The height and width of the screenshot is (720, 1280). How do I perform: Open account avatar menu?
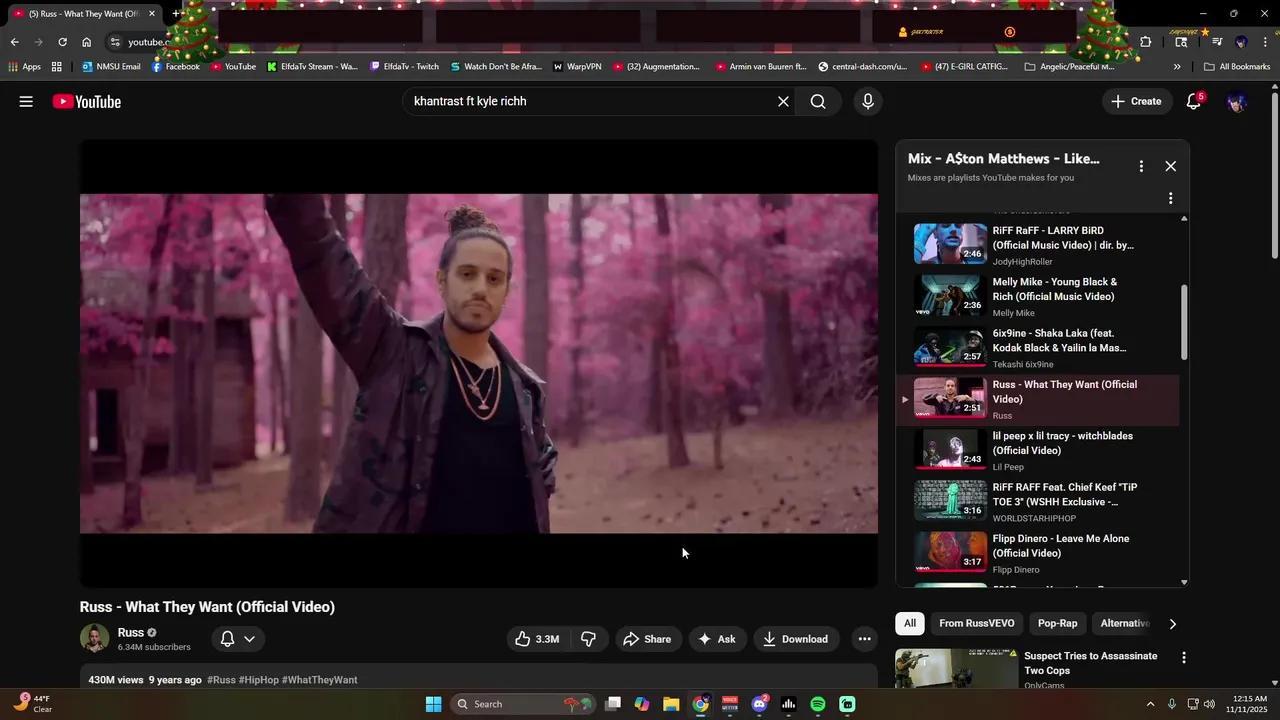[1238, 102]
